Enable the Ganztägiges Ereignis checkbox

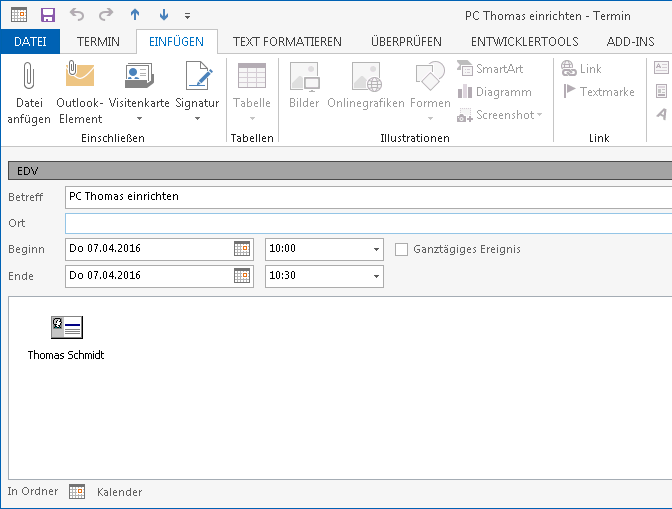(402, 249)
